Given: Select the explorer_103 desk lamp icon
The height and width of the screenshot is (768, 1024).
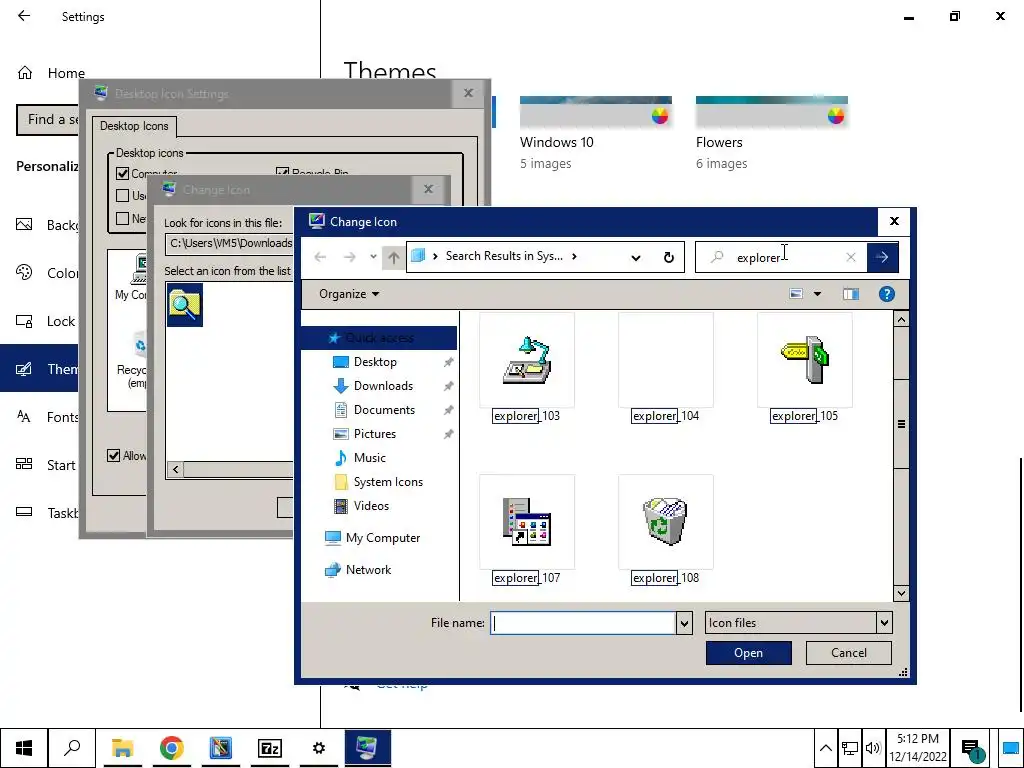Looking at the screenshot, I should tap(526, 360).
